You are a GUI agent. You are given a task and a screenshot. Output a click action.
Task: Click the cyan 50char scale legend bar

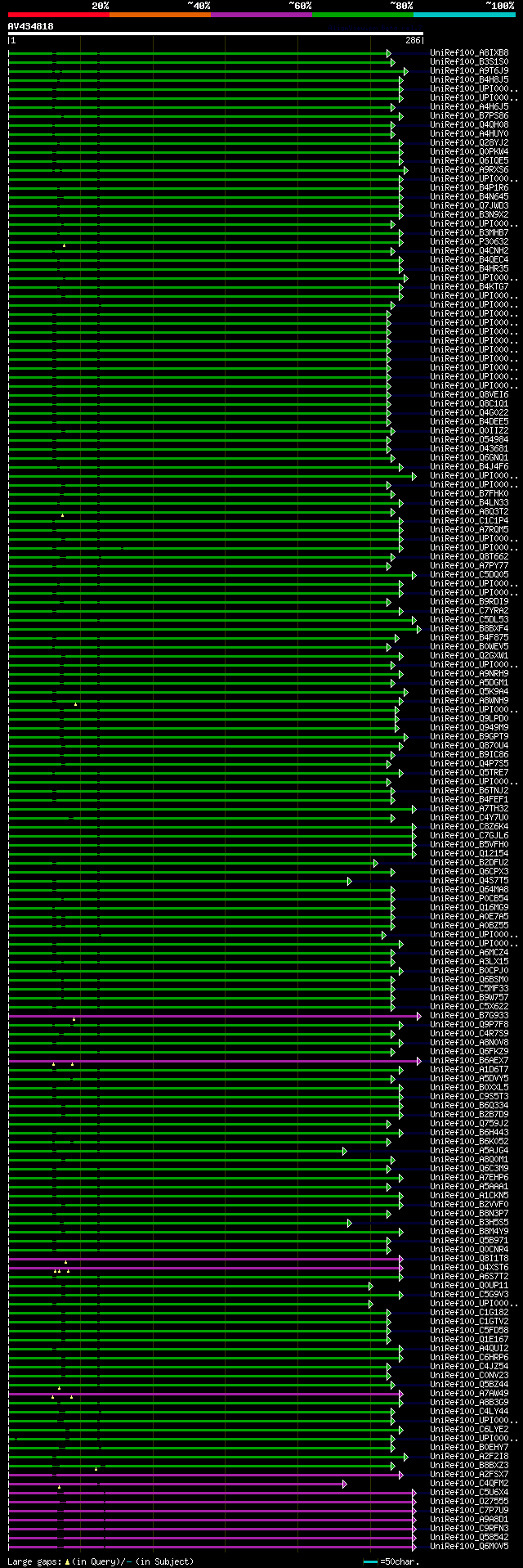coord(371,1561)
